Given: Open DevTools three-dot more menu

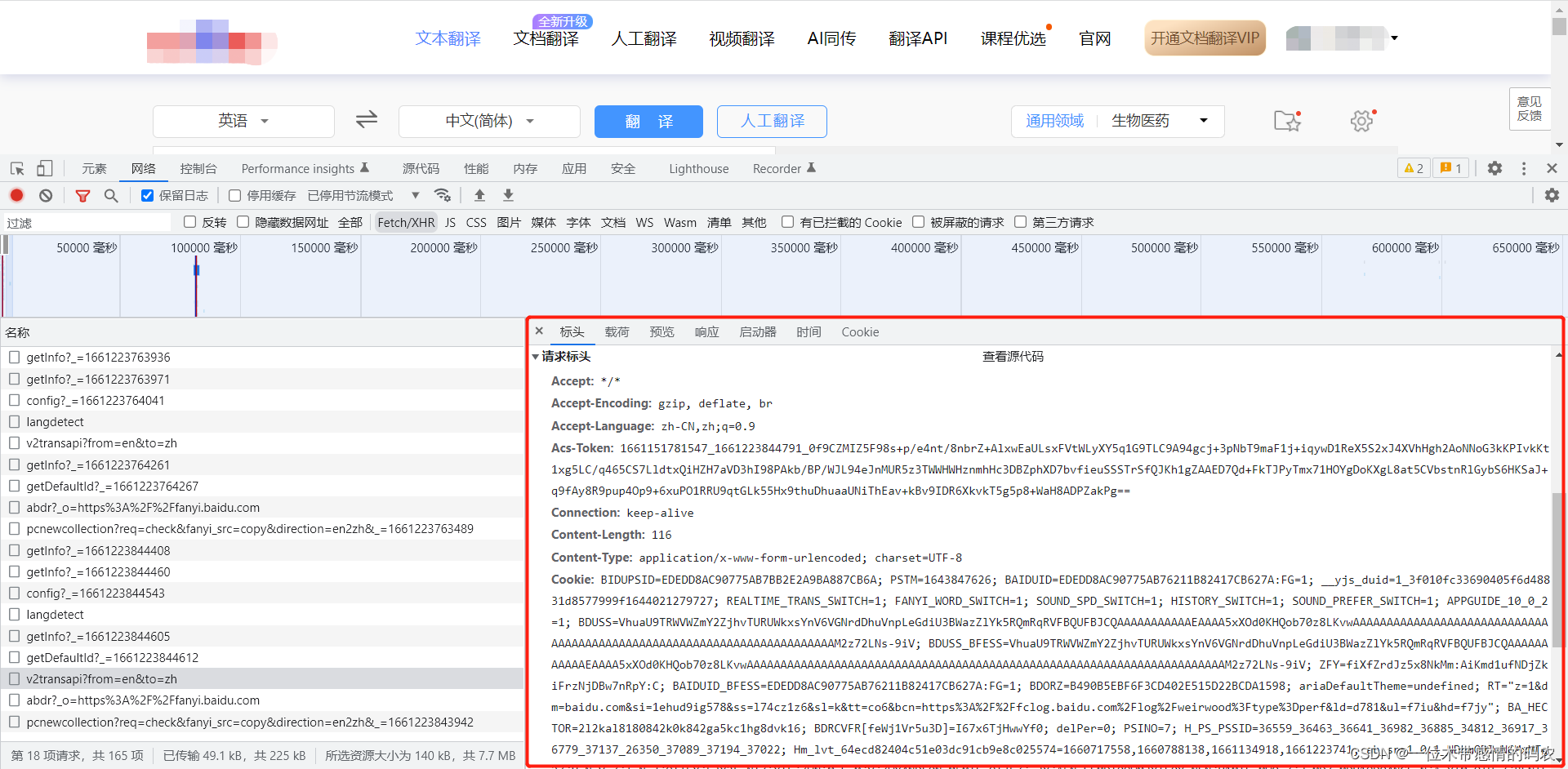Looking at the screenshot, I should click(1524, 168).
